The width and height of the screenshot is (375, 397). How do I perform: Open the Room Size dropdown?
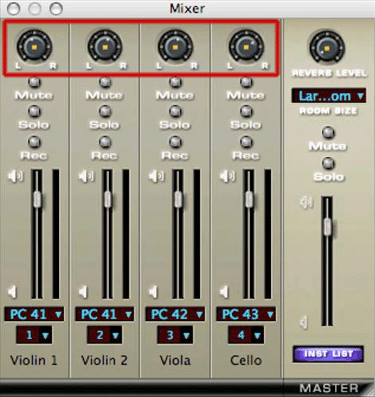coord(329,96)
